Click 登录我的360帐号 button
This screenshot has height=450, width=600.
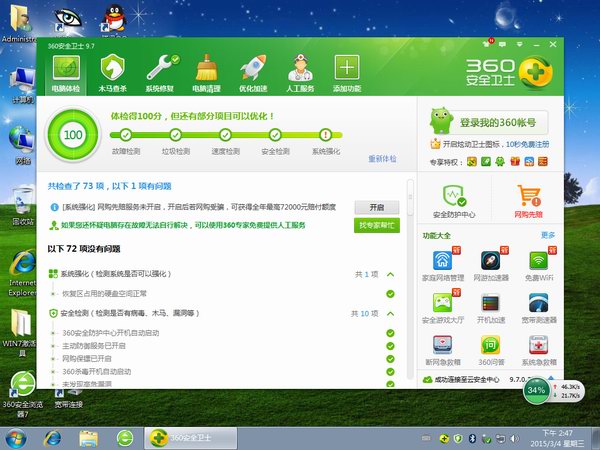[x=497, y=122]
